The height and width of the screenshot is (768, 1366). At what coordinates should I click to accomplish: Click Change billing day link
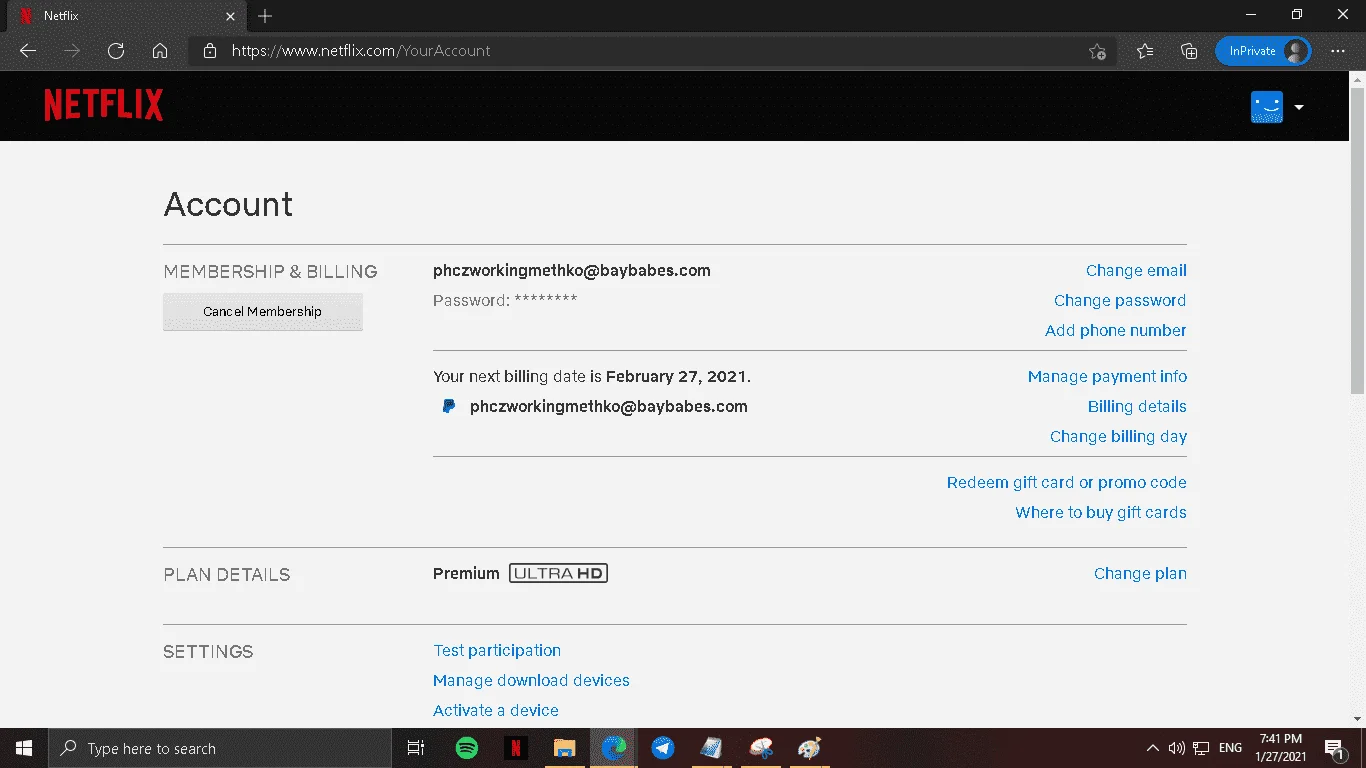pos(1118,436)
